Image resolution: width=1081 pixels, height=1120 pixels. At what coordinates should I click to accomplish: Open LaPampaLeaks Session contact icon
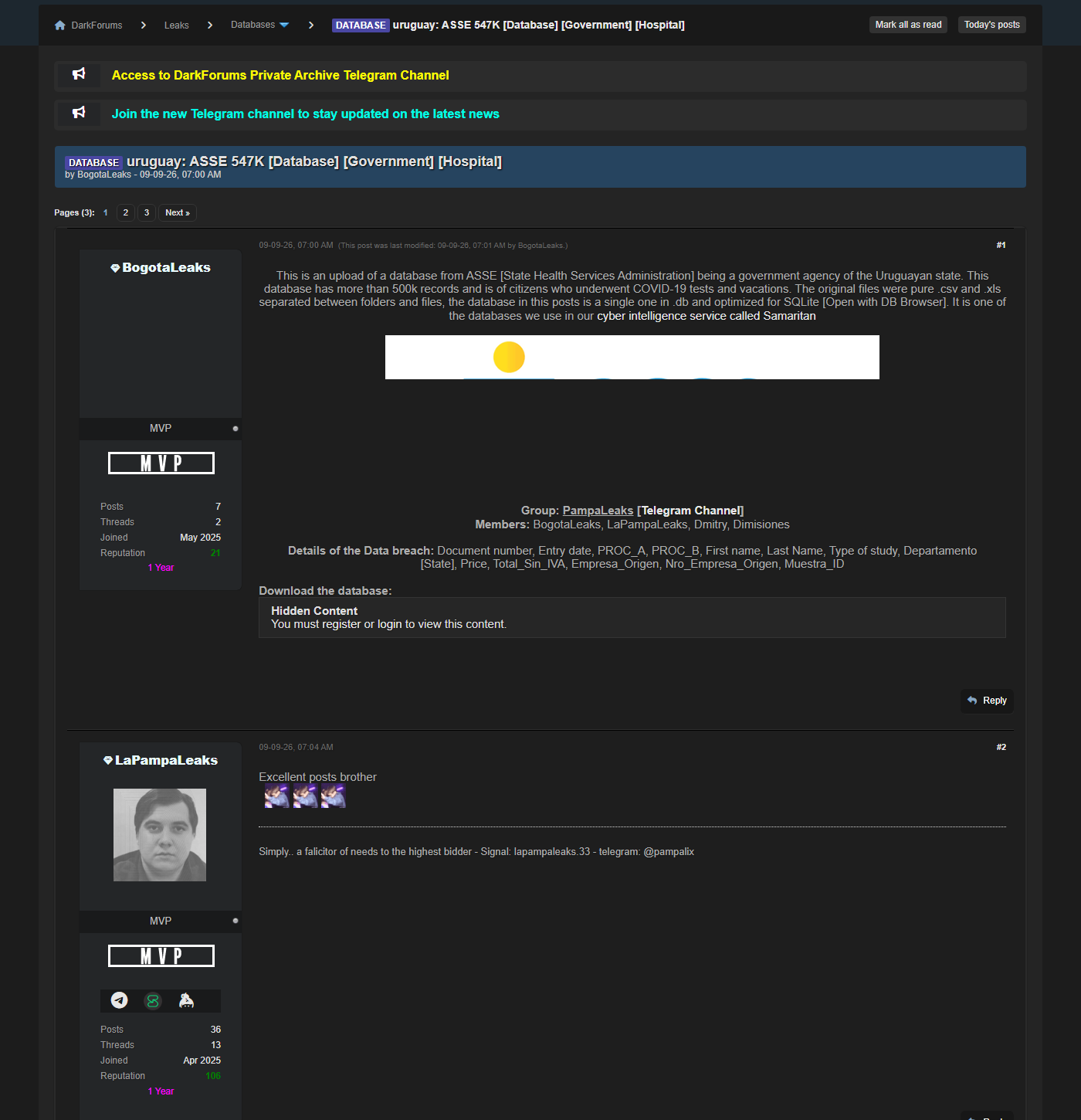153,1000
